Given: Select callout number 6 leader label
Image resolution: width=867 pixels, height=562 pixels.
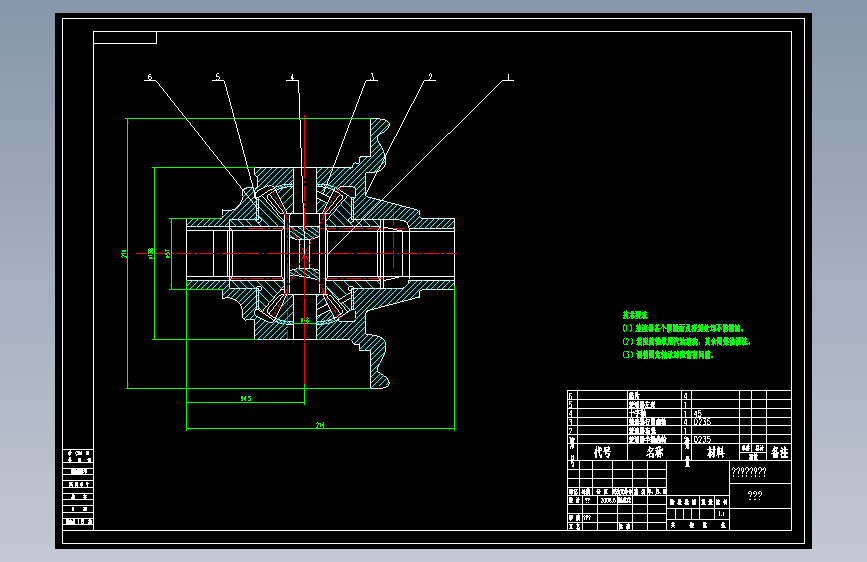Looking at the screenshot, I should pyautogui.click(x=150, y=77).
